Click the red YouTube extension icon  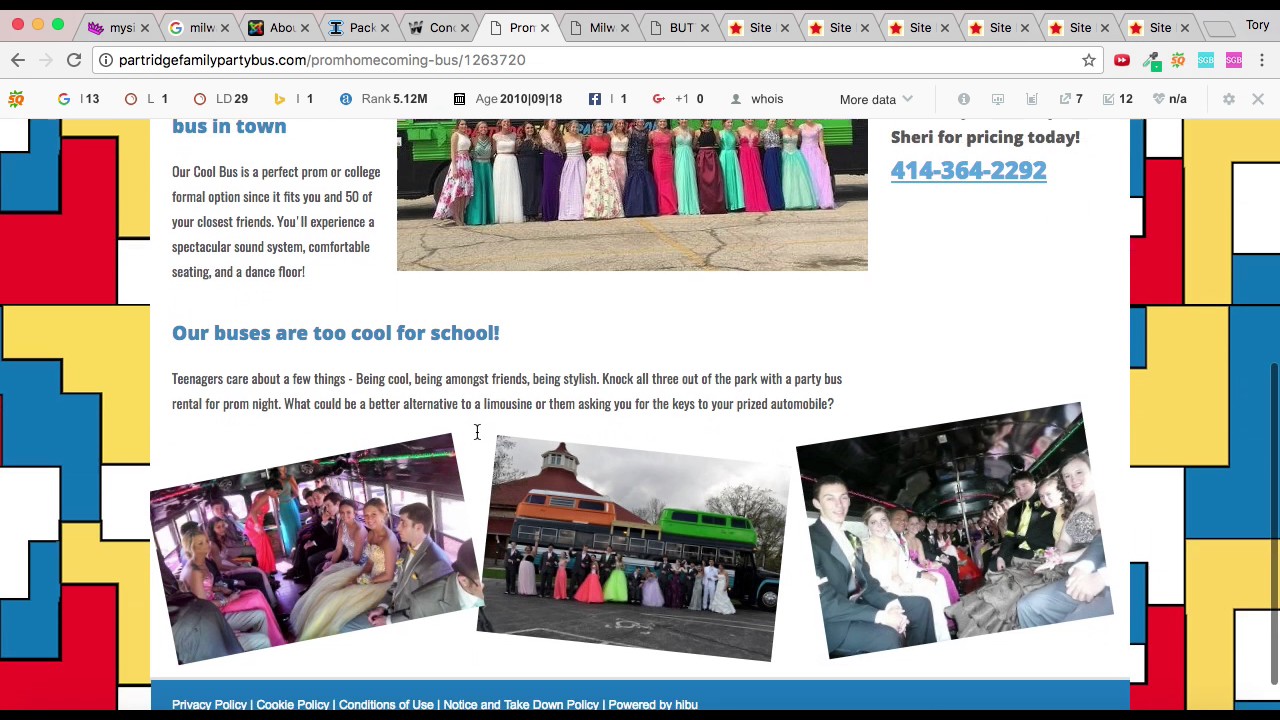point(1122,60)
